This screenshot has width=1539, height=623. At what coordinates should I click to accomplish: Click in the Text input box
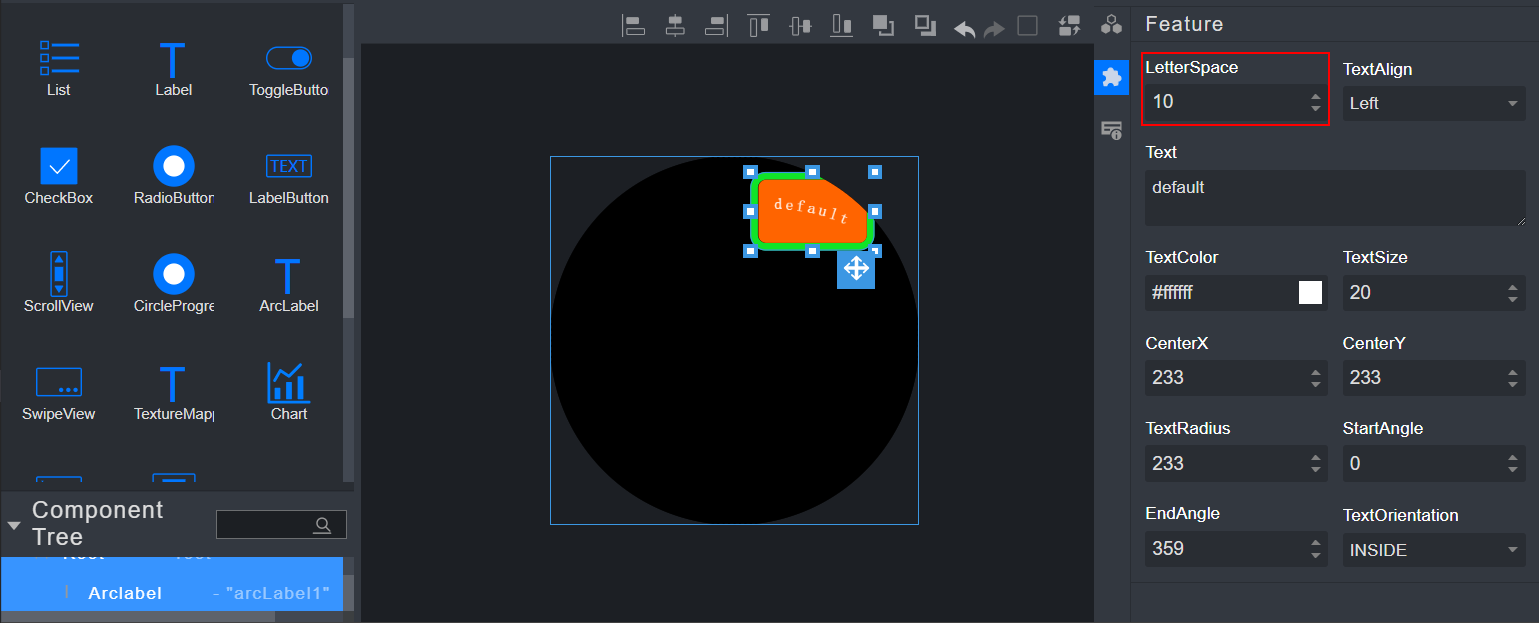tap(1334, 197)
